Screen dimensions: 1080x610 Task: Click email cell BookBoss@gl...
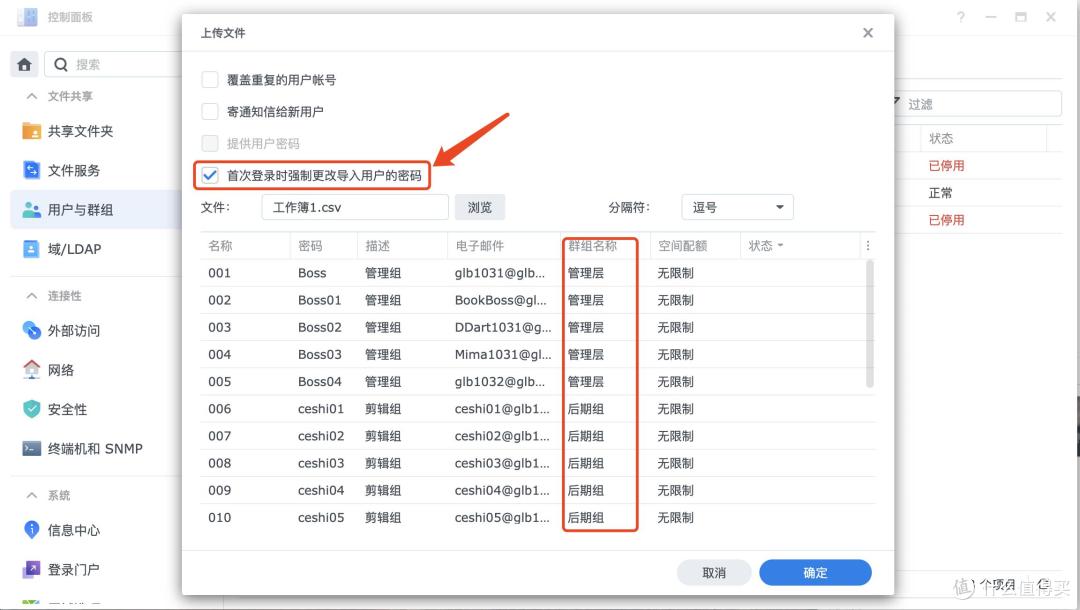pos(501,300)
